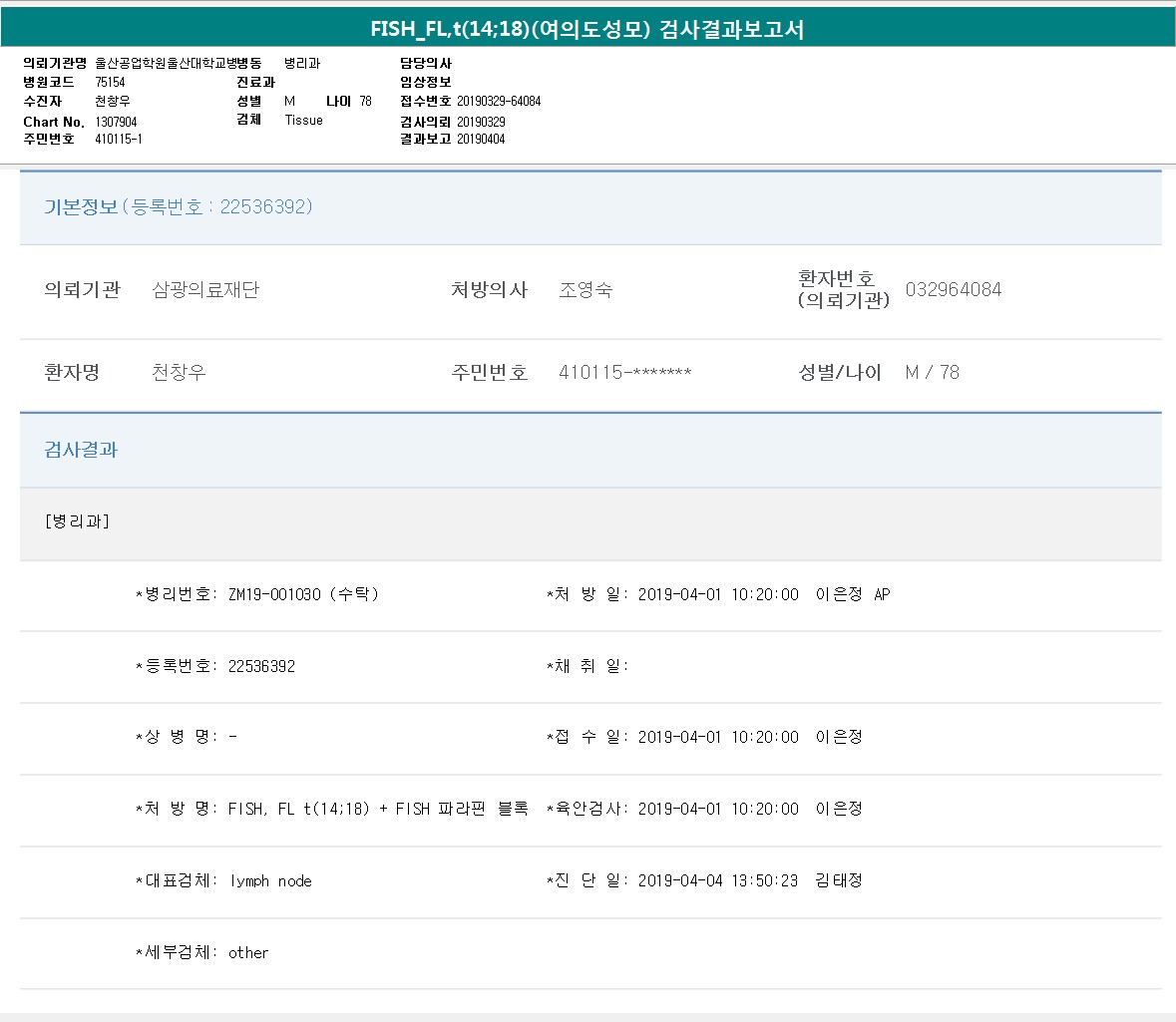Select the 환자번호 value 032964084
The height and width of the screenshot is (1022, 1176).
pos(953,290)
